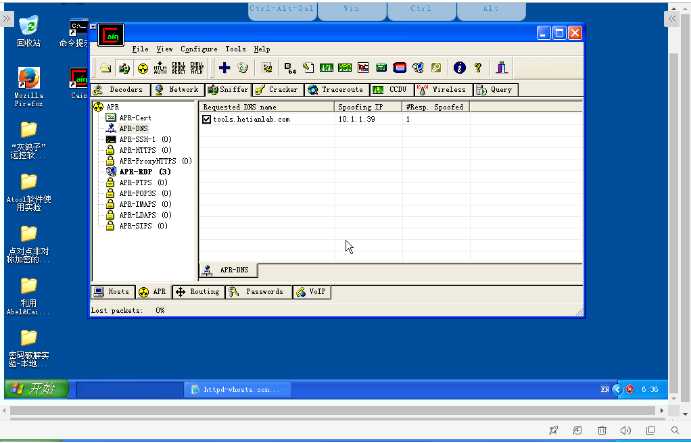The image size is (691, 443).
Task: Switch to the Cracker tab
Action: click(279, 90)
